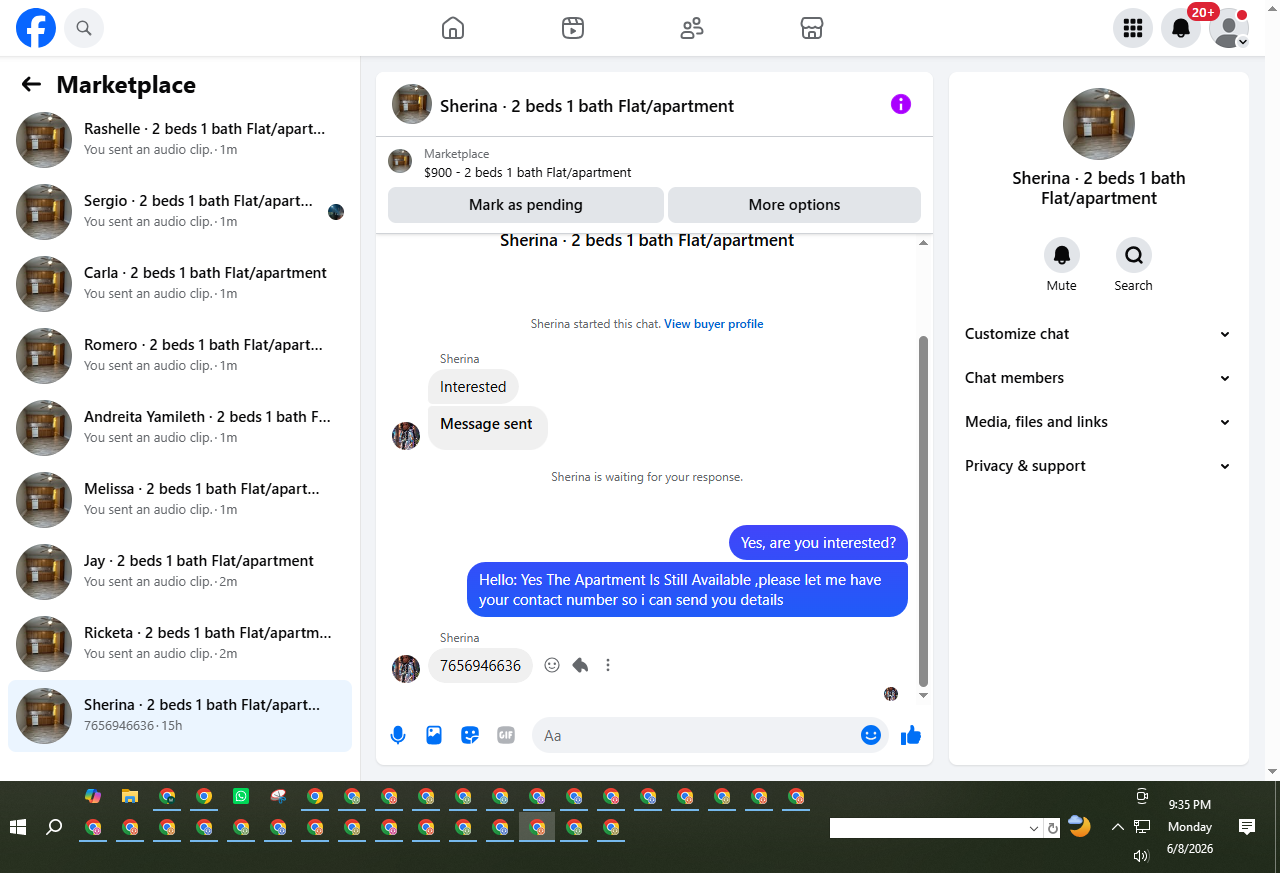This screenshot has width=1280, height=873.
Task: Click the "Interested" message bubble
Action: tap(473, 387)
